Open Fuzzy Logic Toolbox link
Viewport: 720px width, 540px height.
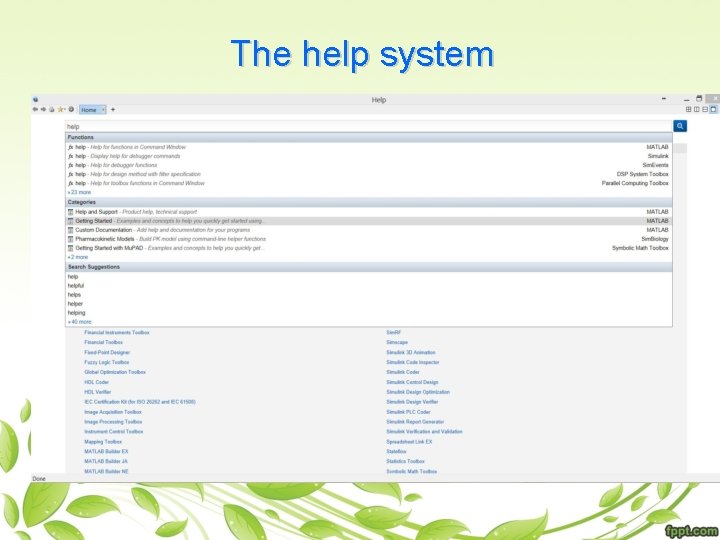pos(107,362)
